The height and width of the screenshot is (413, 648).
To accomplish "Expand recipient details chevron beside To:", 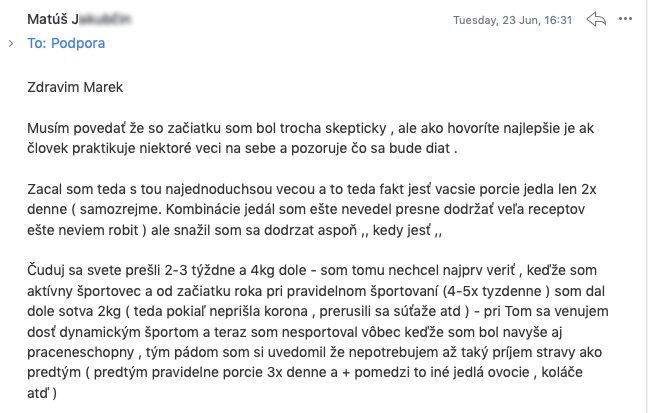I will (11, 43).
